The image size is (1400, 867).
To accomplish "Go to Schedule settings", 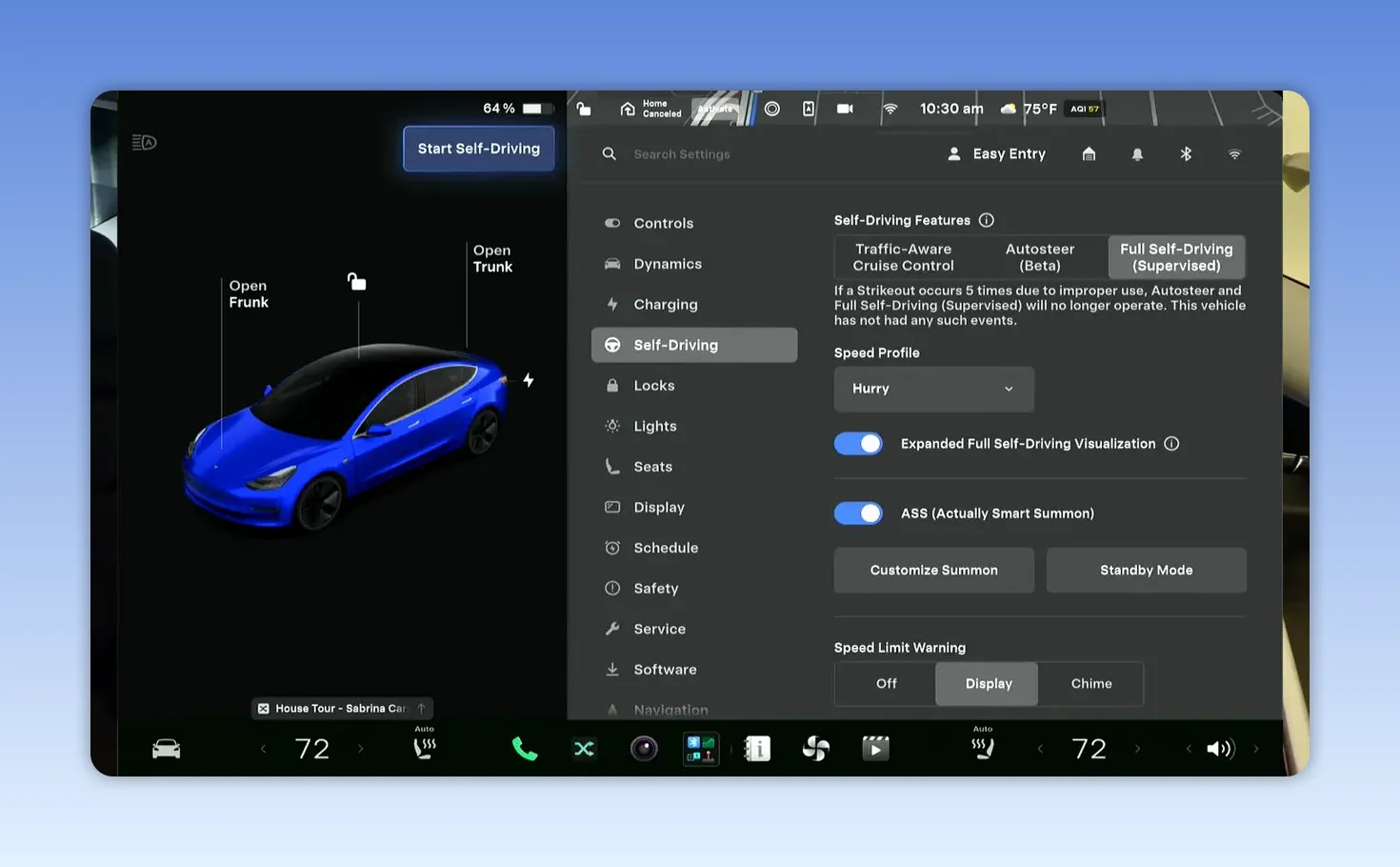I will pos(694,548).
